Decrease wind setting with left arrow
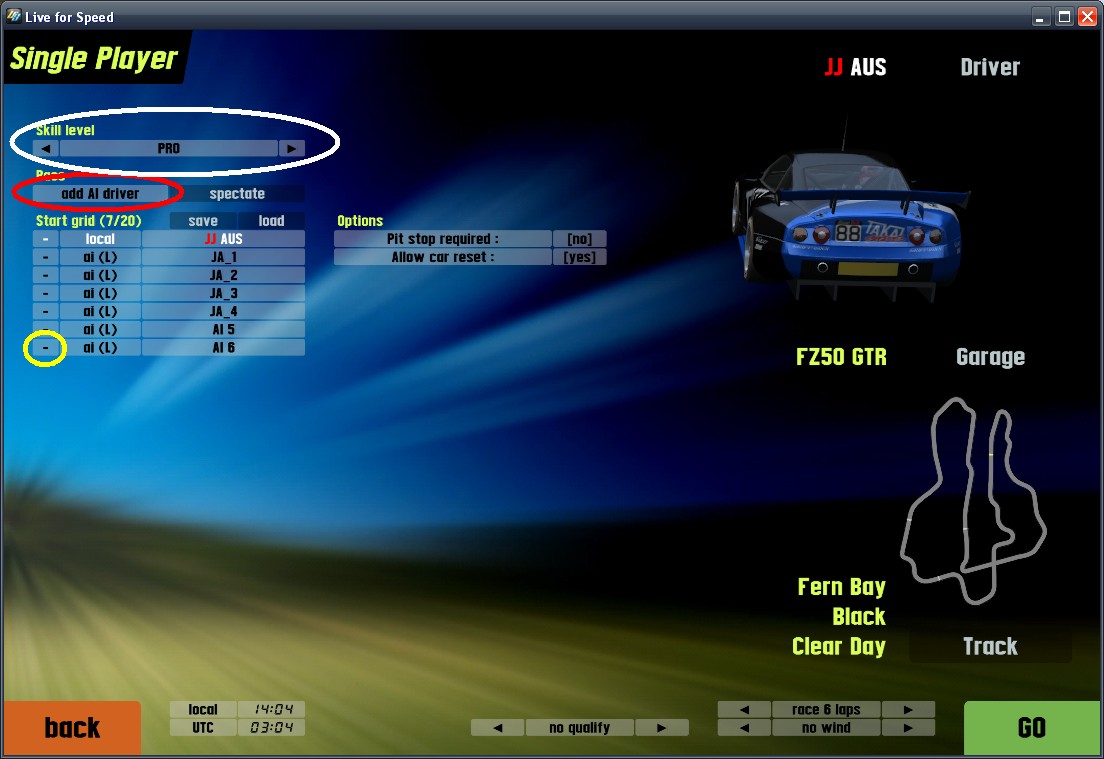The height and width of the screenshot is (759, 1104). [x=744, y=728]
